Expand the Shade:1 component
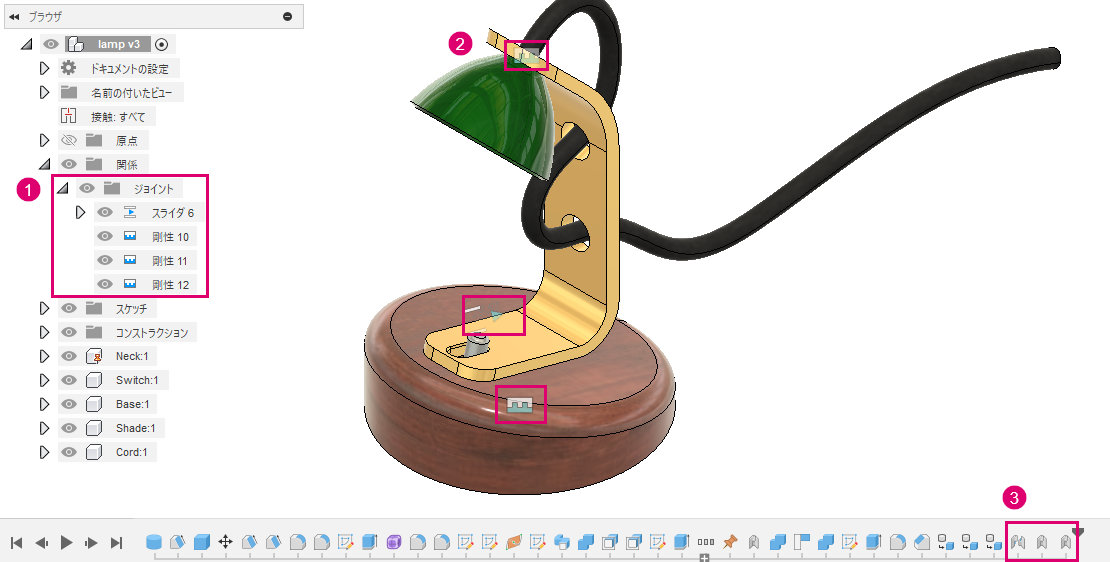 click(x=44, y=428)
